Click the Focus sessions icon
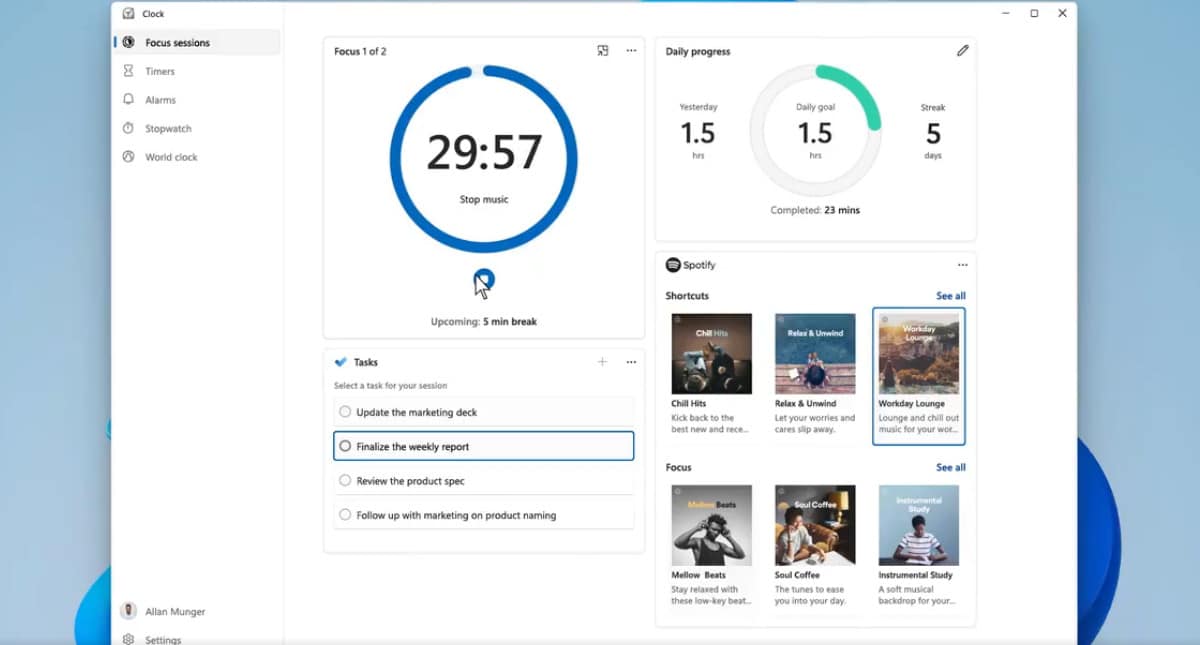The width and height of the screenshot is (1200, 645). tap(128, 43)
